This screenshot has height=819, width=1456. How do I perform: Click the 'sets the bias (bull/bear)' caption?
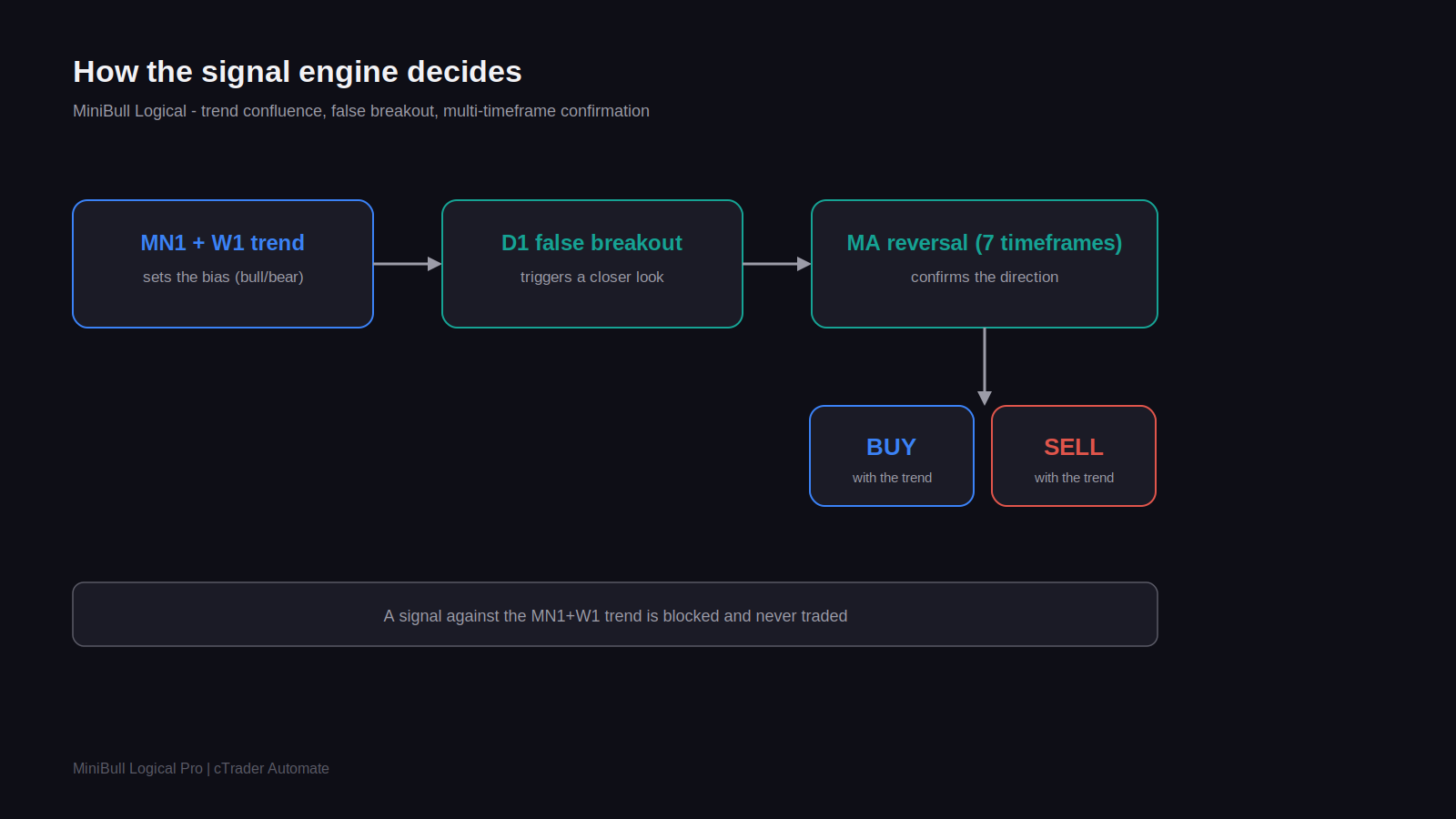point(223,277)
